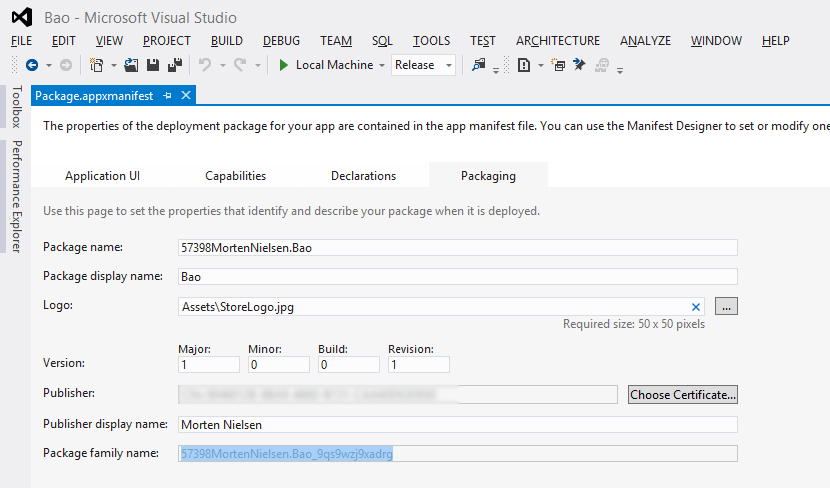Open toolbar overflow options at far right
This screenshot has width=830, height=488.
620,69
